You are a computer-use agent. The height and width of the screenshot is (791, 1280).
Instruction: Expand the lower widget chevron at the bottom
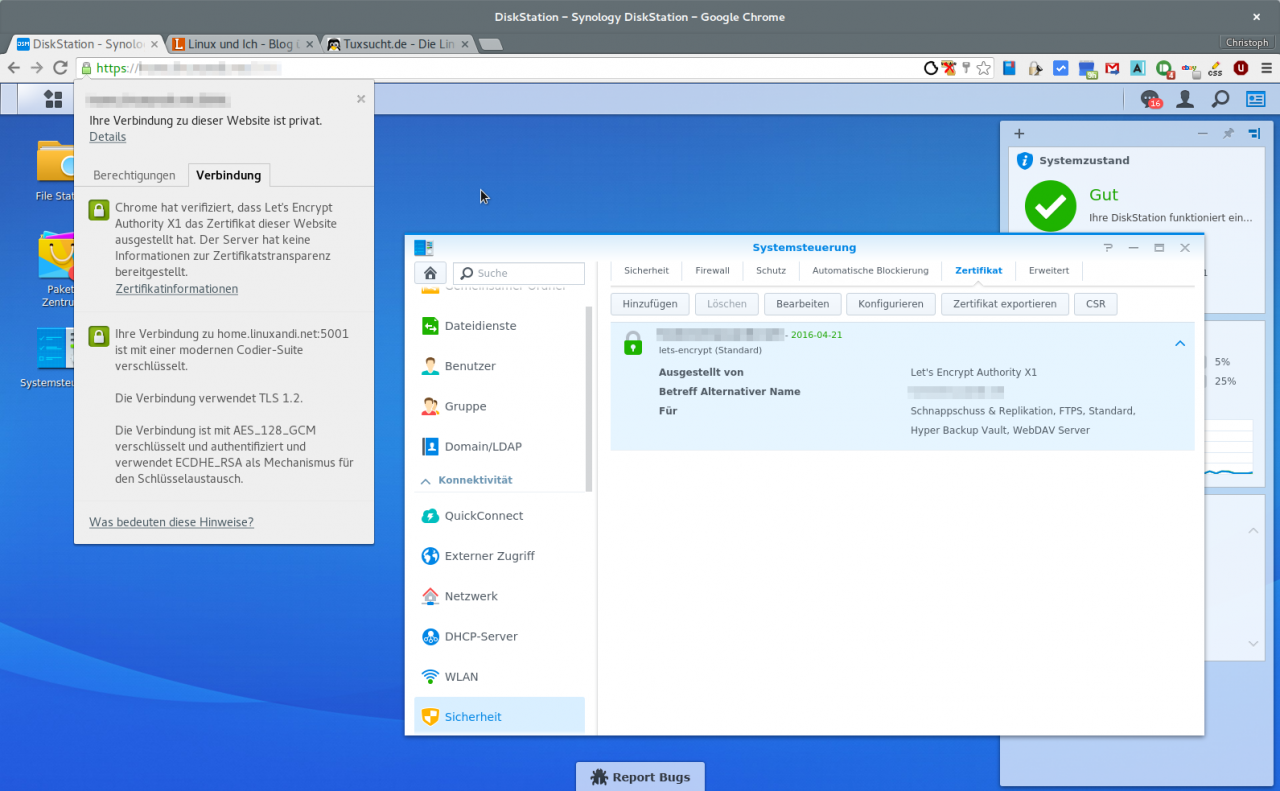[1253, 643]
